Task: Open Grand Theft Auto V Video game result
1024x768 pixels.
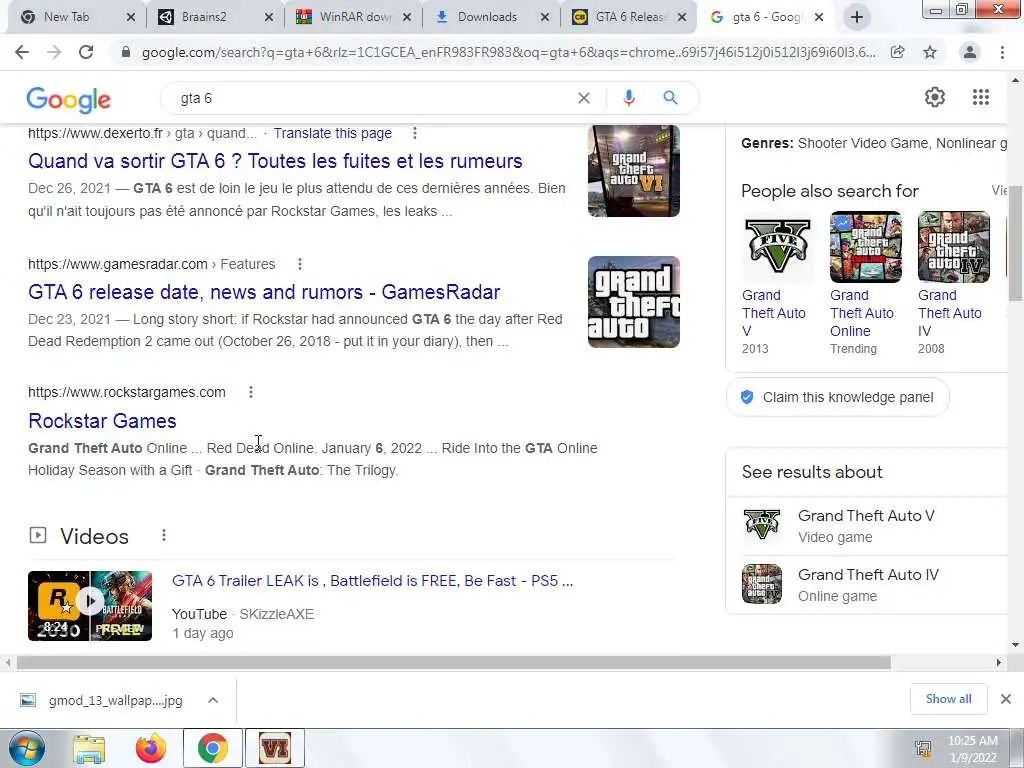Action: point(866,526)
